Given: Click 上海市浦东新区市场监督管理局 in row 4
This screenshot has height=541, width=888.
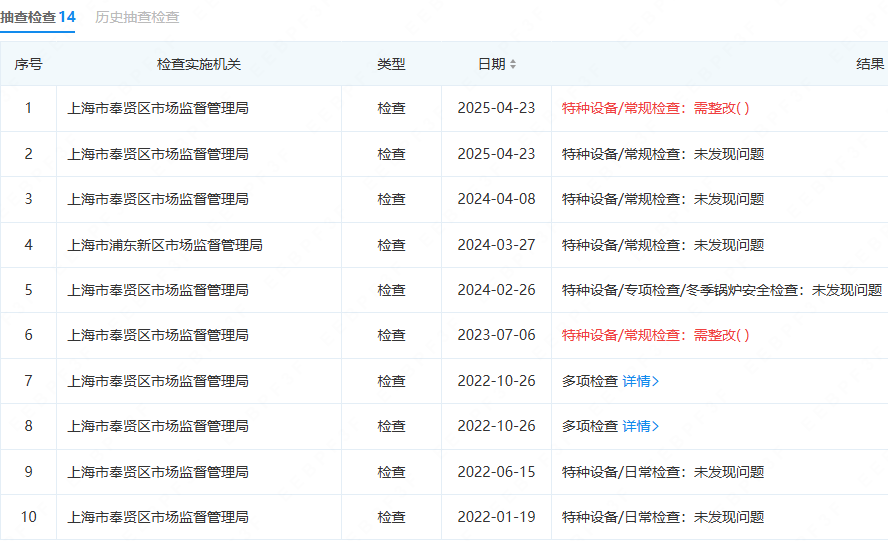Looking at the screenshot, I should point(165,245).
